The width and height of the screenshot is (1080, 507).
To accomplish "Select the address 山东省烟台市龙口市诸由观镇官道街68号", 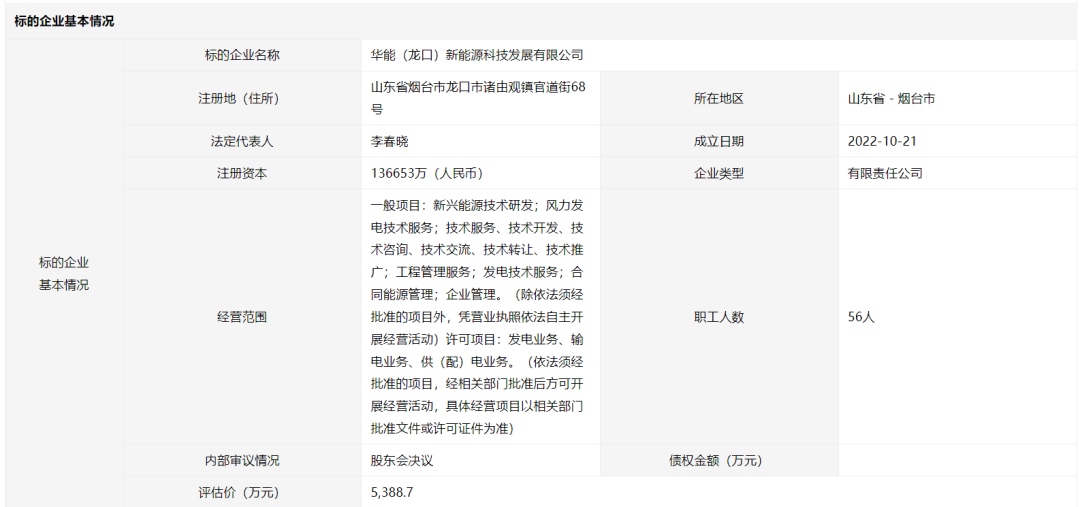I will (x=478, y=99).
